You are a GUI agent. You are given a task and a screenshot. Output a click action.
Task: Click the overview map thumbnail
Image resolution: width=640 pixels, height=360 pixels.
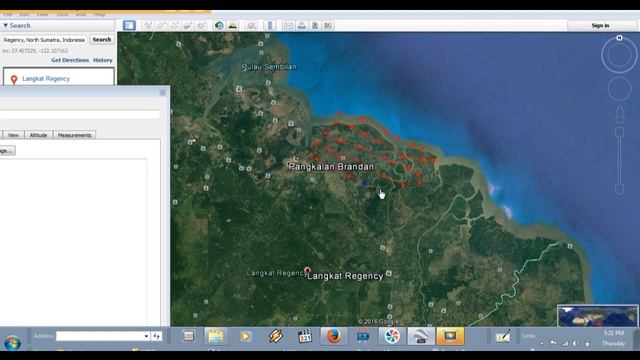tap(597, 316)
